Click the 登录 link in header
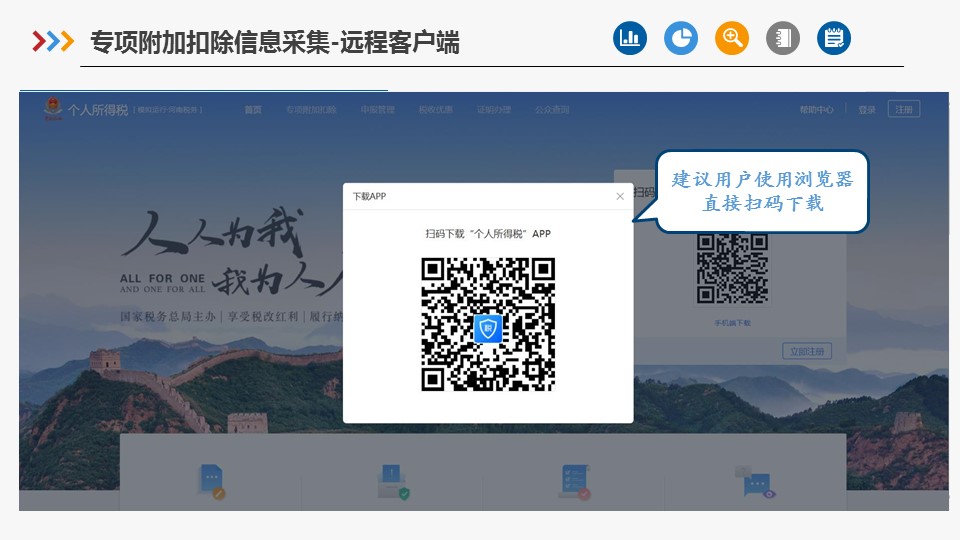This screenshot has width=960, height=540. point(867,110)
